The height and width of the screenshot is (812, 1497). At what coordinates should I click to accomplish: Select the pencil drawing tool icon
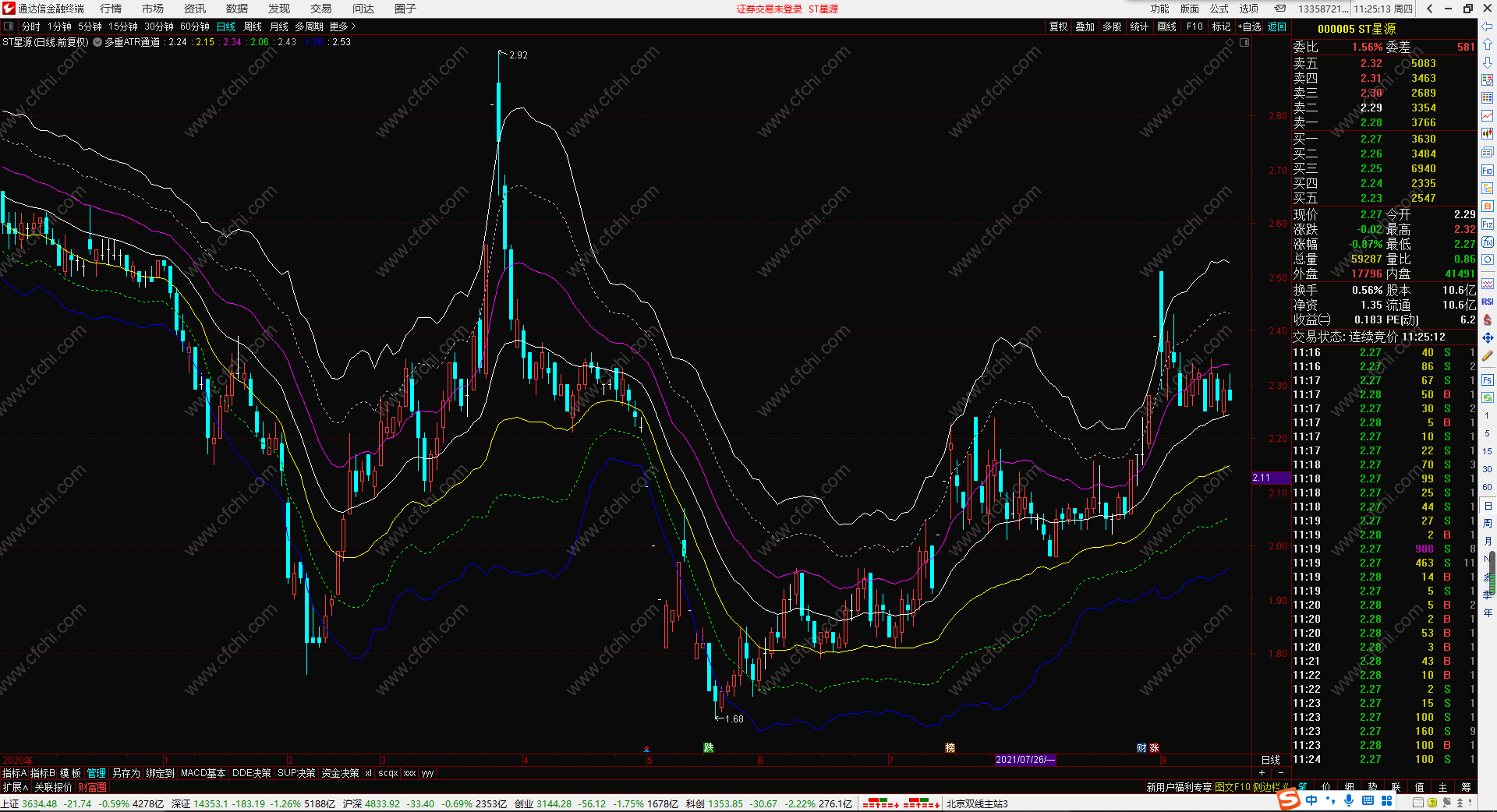coord(1488,355)
